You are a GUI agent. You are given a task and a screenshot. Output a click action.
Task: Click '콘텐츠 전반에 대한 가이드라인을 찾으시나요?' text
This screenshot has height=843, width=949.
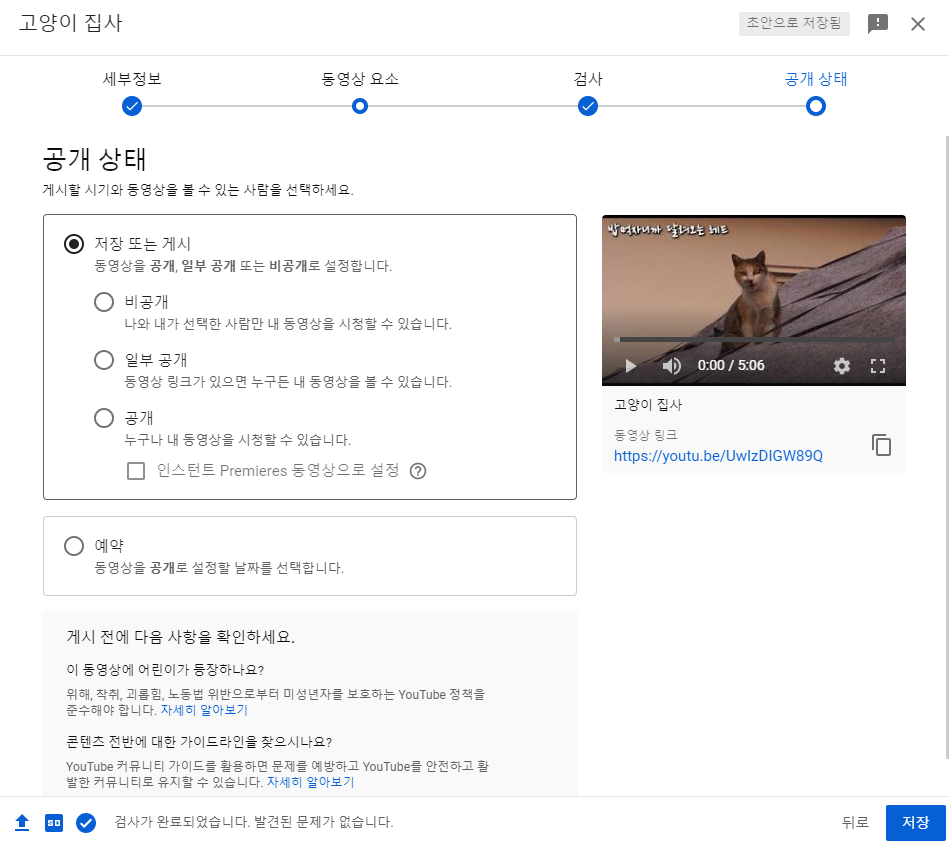click(199, 742)
